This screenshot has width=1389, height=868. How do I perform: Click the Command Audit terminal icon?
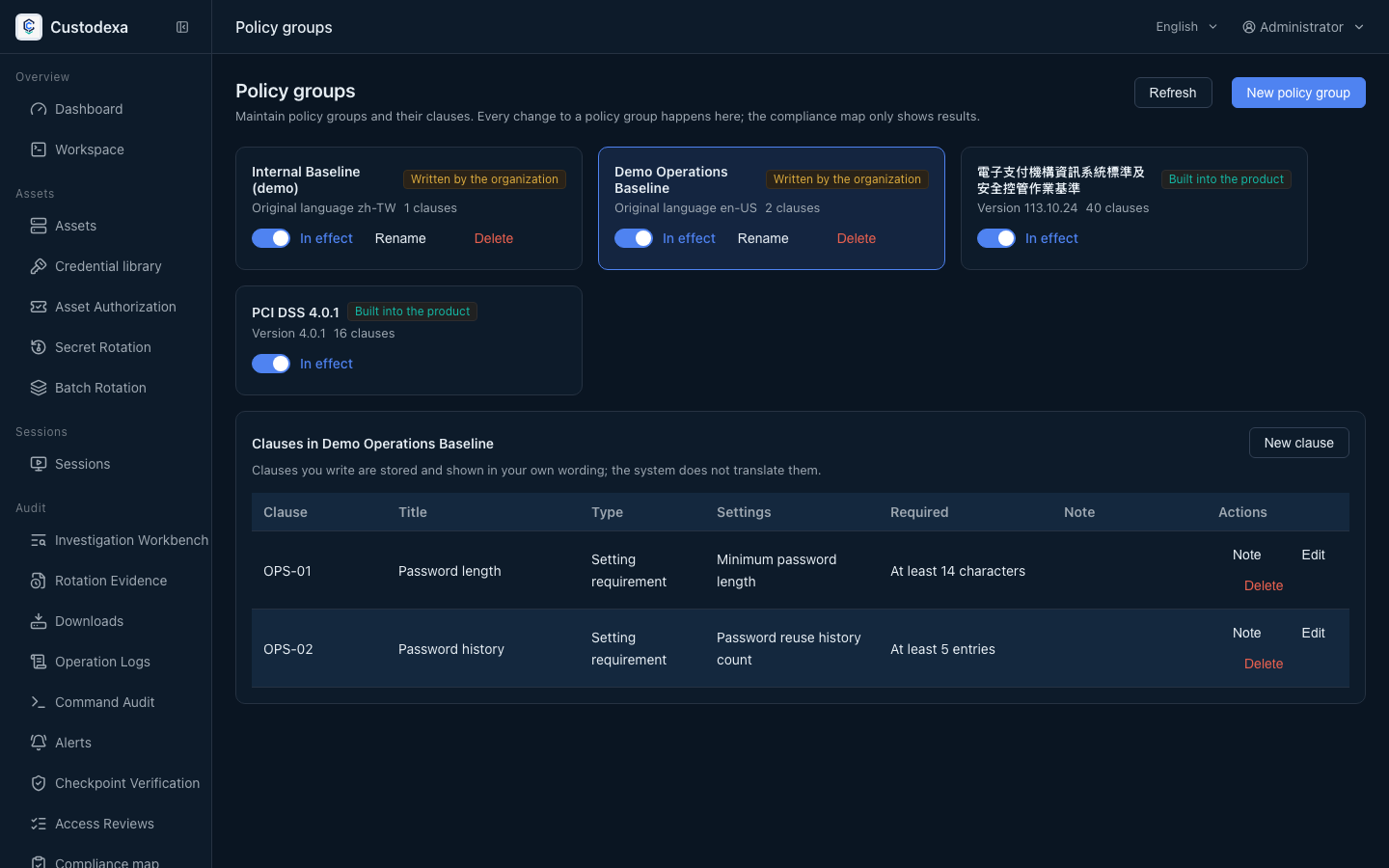click(x=39, y=702)
